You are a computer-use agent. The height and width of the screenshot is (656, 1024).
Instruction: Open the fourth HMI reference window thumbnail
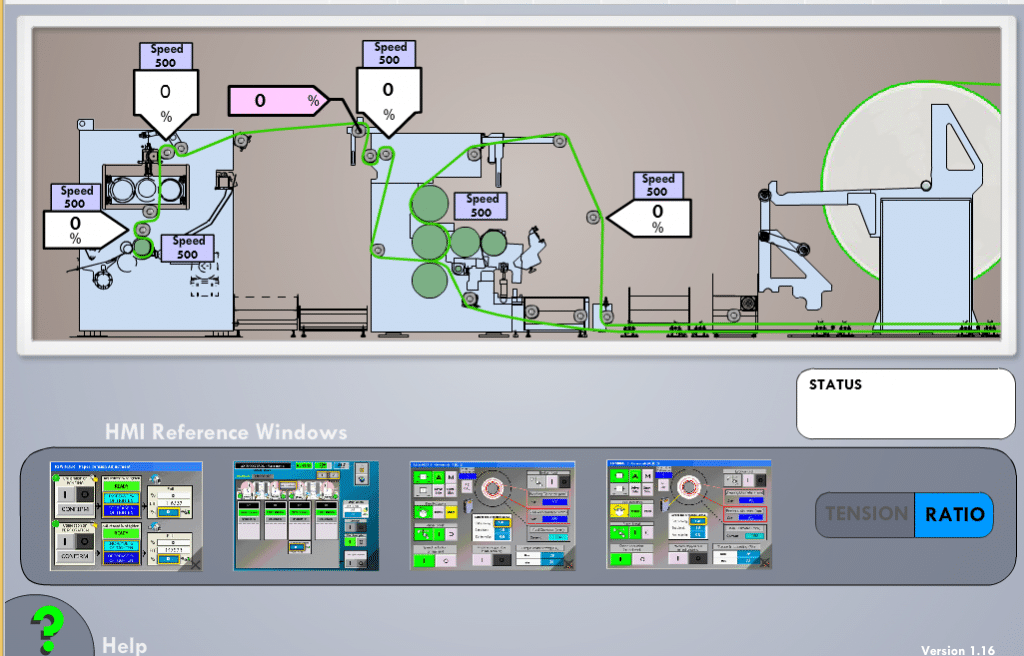[689, 516]
